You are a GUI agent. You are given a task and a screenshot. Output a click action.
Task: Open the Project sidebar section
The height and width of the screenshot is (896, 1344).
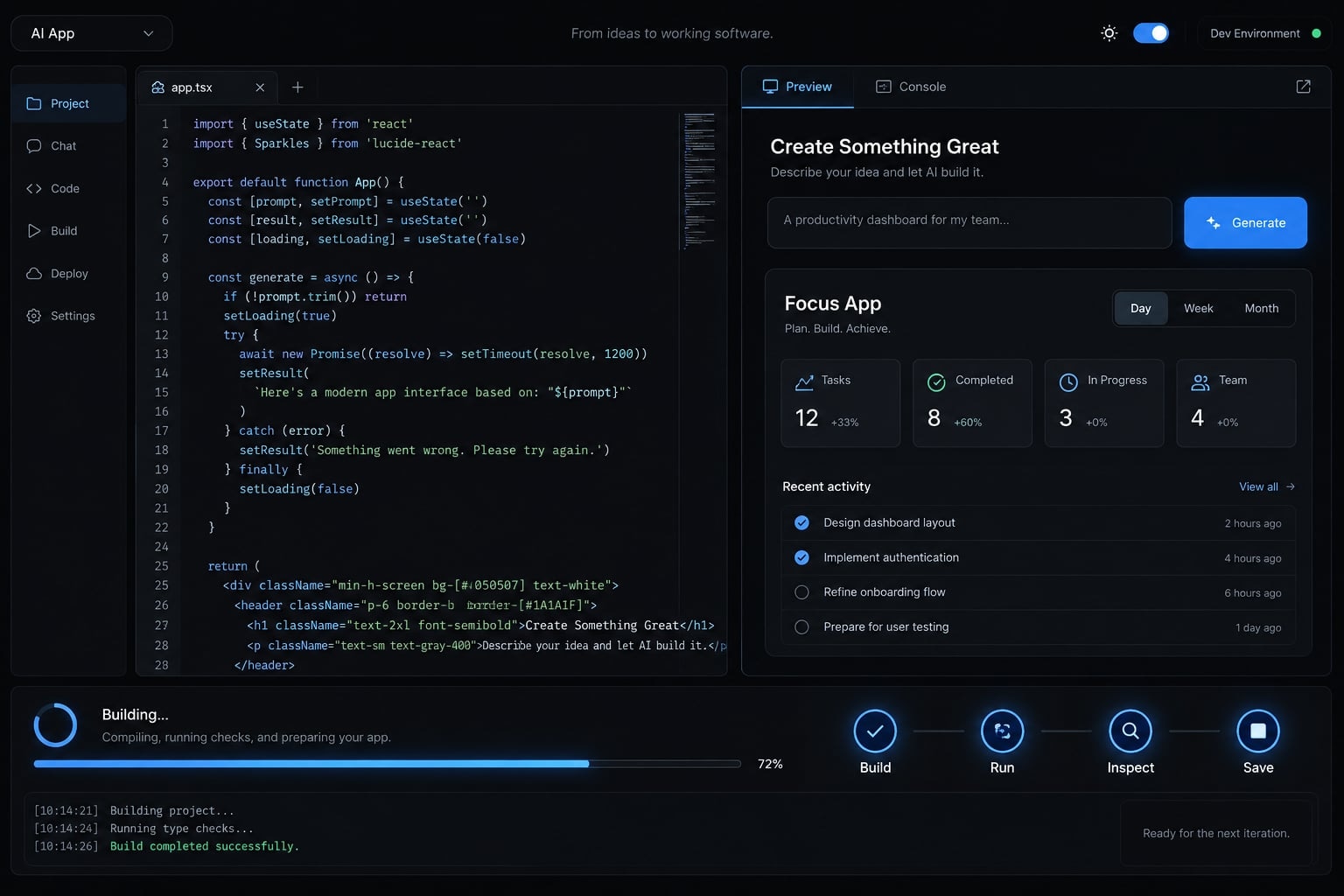tap(69, 103)
